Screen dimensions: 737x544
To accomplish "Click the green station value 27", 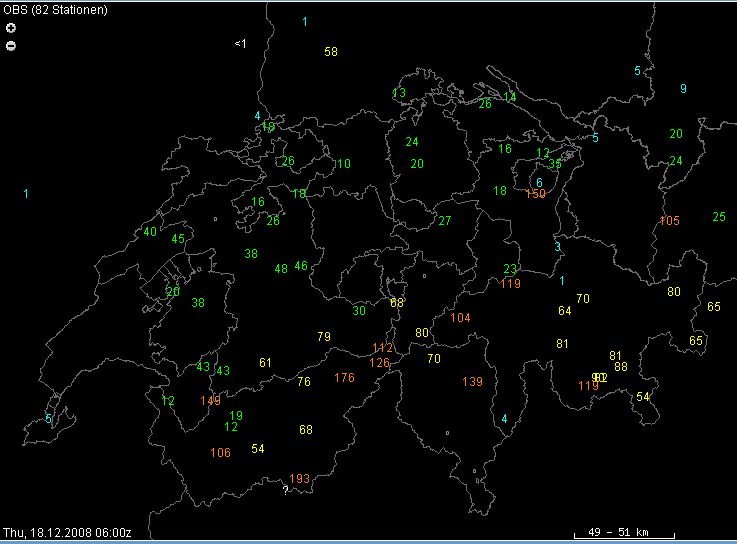I will 445,221.
